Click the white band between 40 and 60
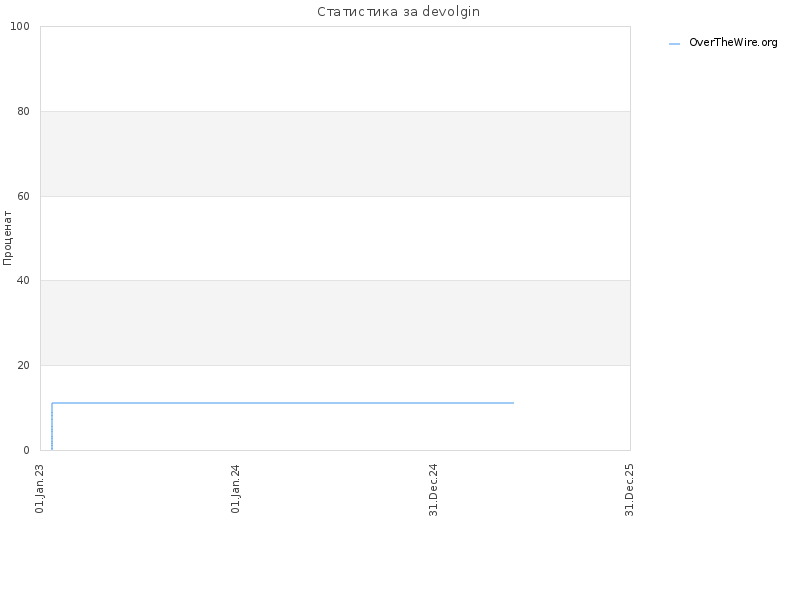The height and width of the screenshot is (600, 800). pyautogui.click(x=335, y=238)
